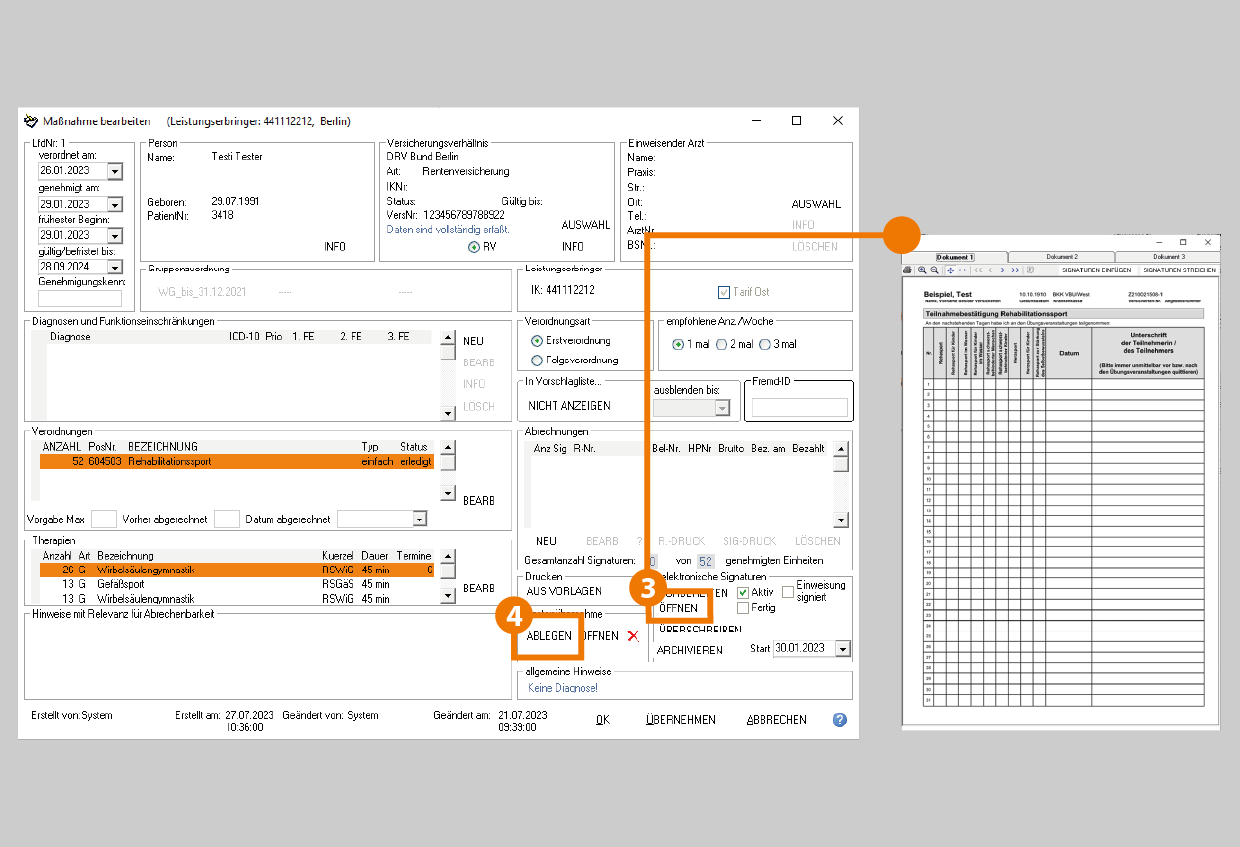The height and width of the screenshot is (847, 1240).
Task: Select the Folgeverordnung radio button
Action: [537, 360]
